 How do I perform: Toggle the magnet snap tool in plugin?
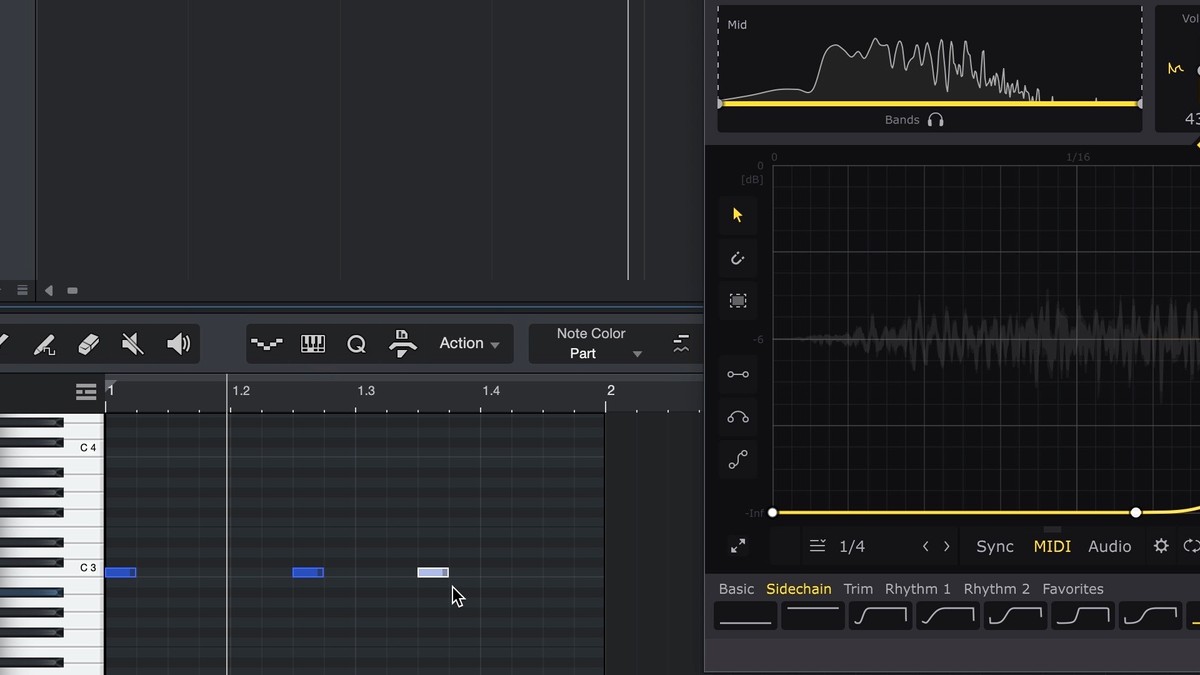tap(738, 258)
